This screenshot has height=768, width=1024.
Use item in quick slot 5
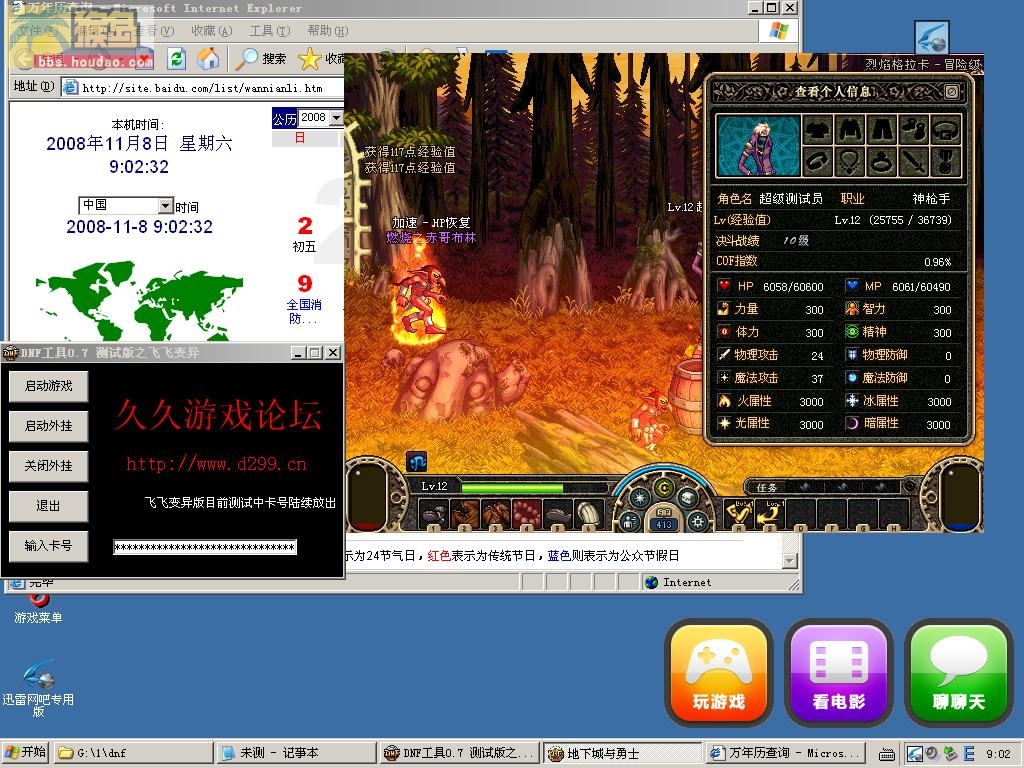tap(558, 513)
